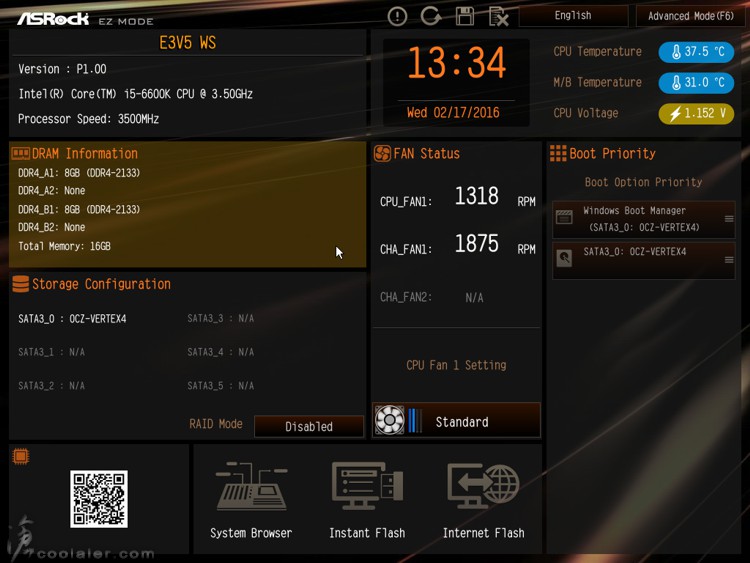
Task: Click the CPU Temperature 37.5 °C badge
Action: tap(696, 52)
